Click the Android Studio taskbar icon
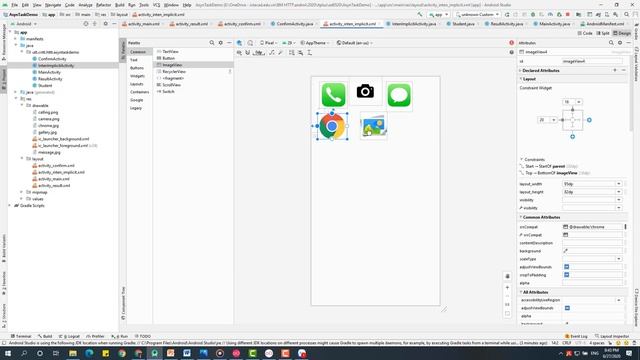 [x=155, y=353]
